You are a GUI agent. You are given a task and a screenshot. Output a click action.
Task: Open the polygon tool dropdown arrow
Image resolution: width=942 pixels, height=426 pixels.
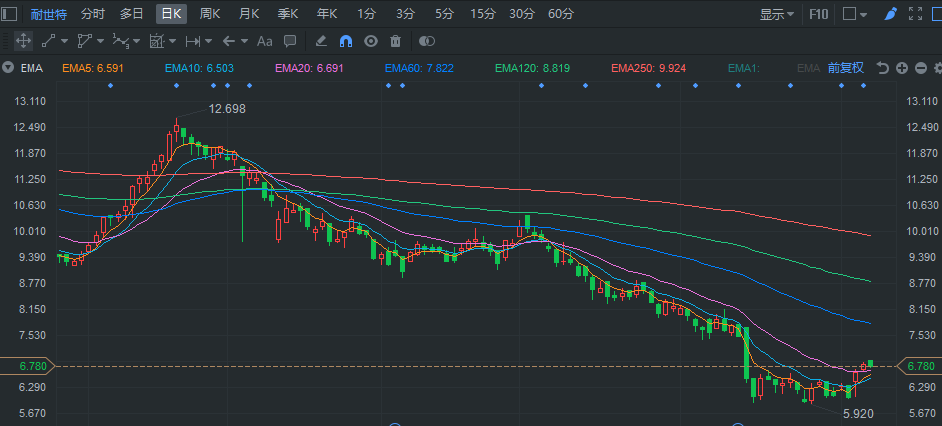coord(100,41)
